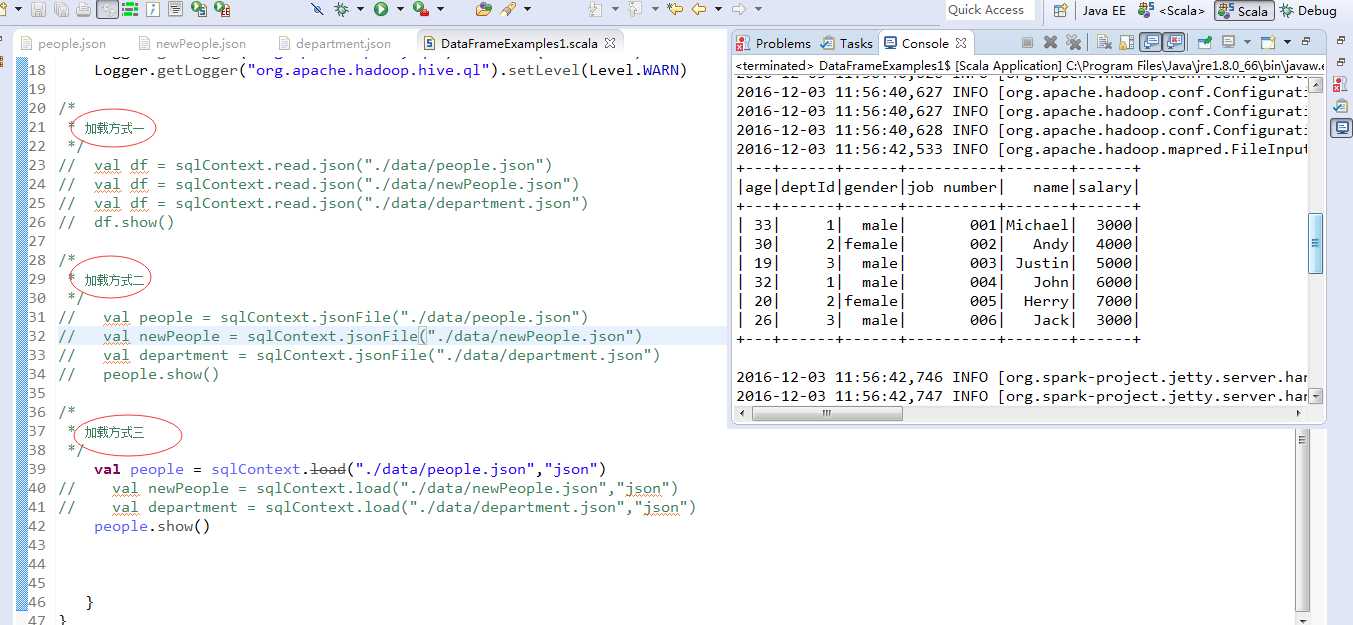Screen dimensions: 1353x625
Task: Open the Run configurations dropdown arrow
Action: pyautogui.click(x=399, y=9)
